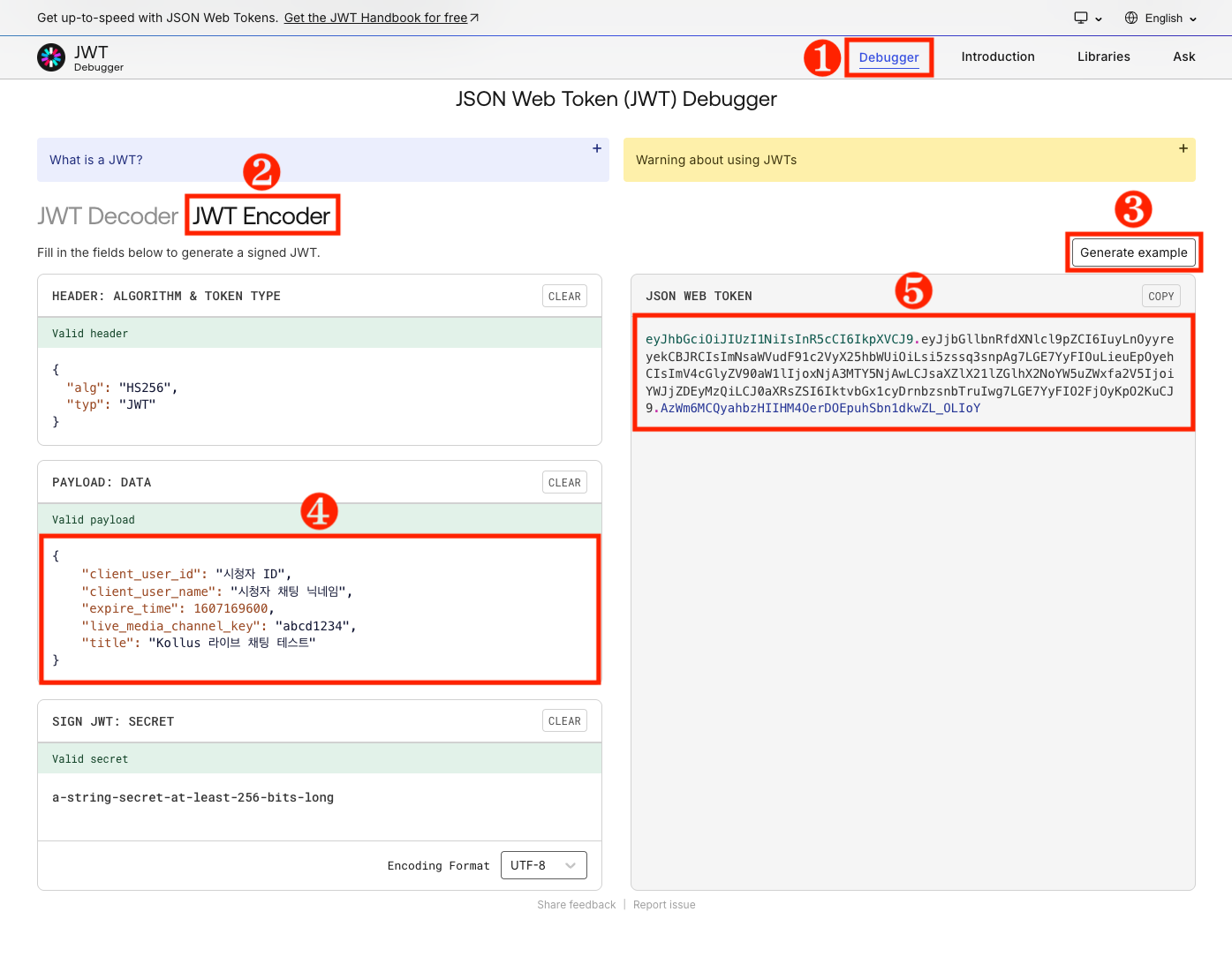
Task: Expand the "What is a JWT?" section
Action: (x=597, y=148)
